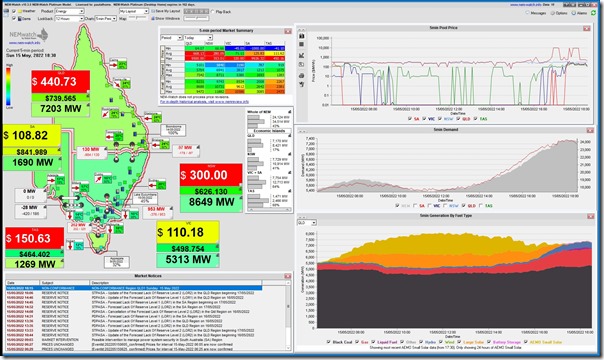Image resolution: width=604 pixels, height=360 pixels.
Task: Close the Market Notices panel
Action: tap(287, 276)
